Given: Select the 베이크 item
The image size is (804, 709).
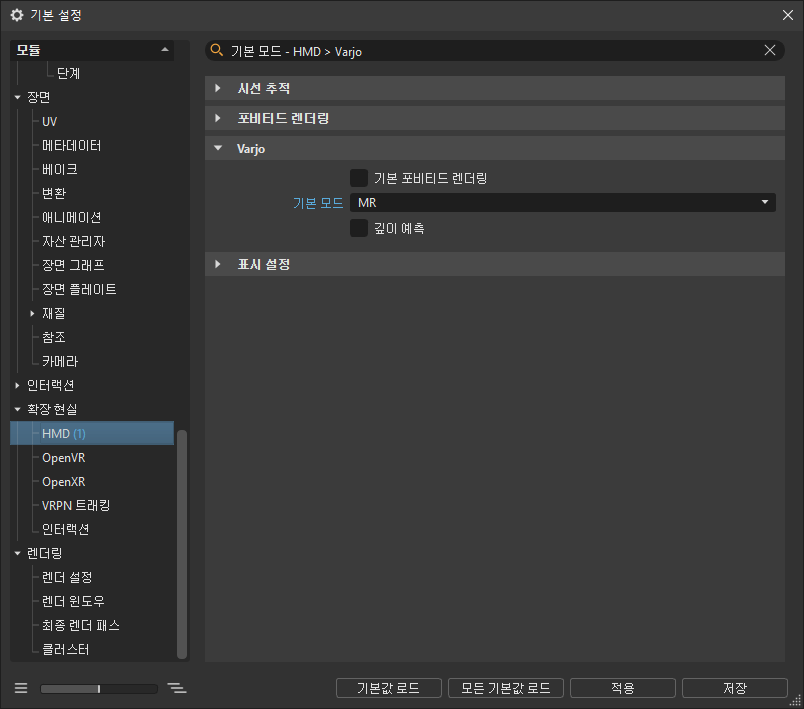Looking at the screenshot, I should click(59, 169).
